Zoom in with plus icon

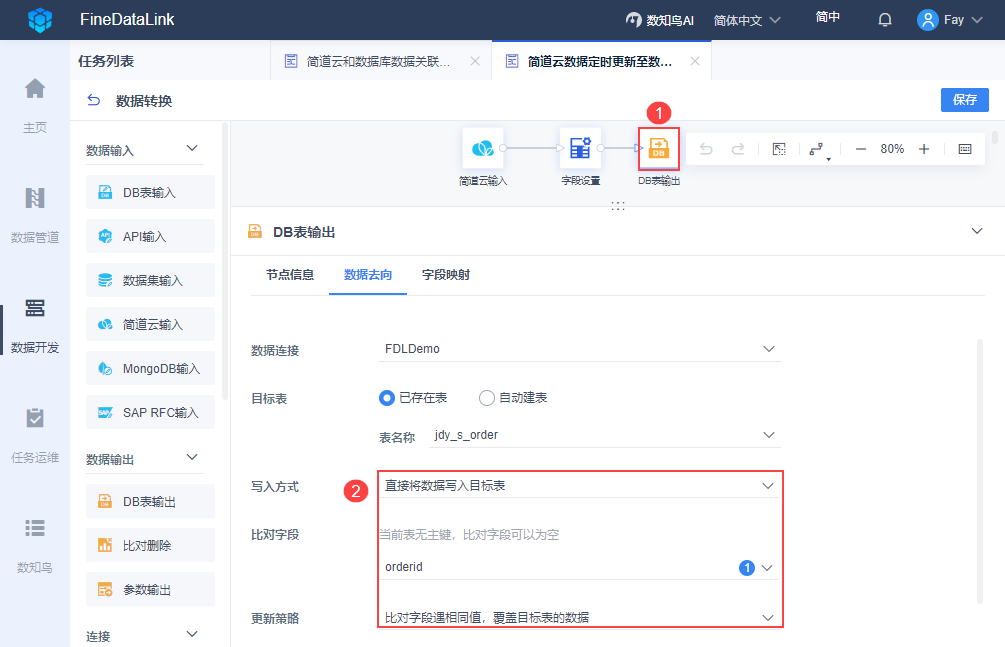(924, 149)
